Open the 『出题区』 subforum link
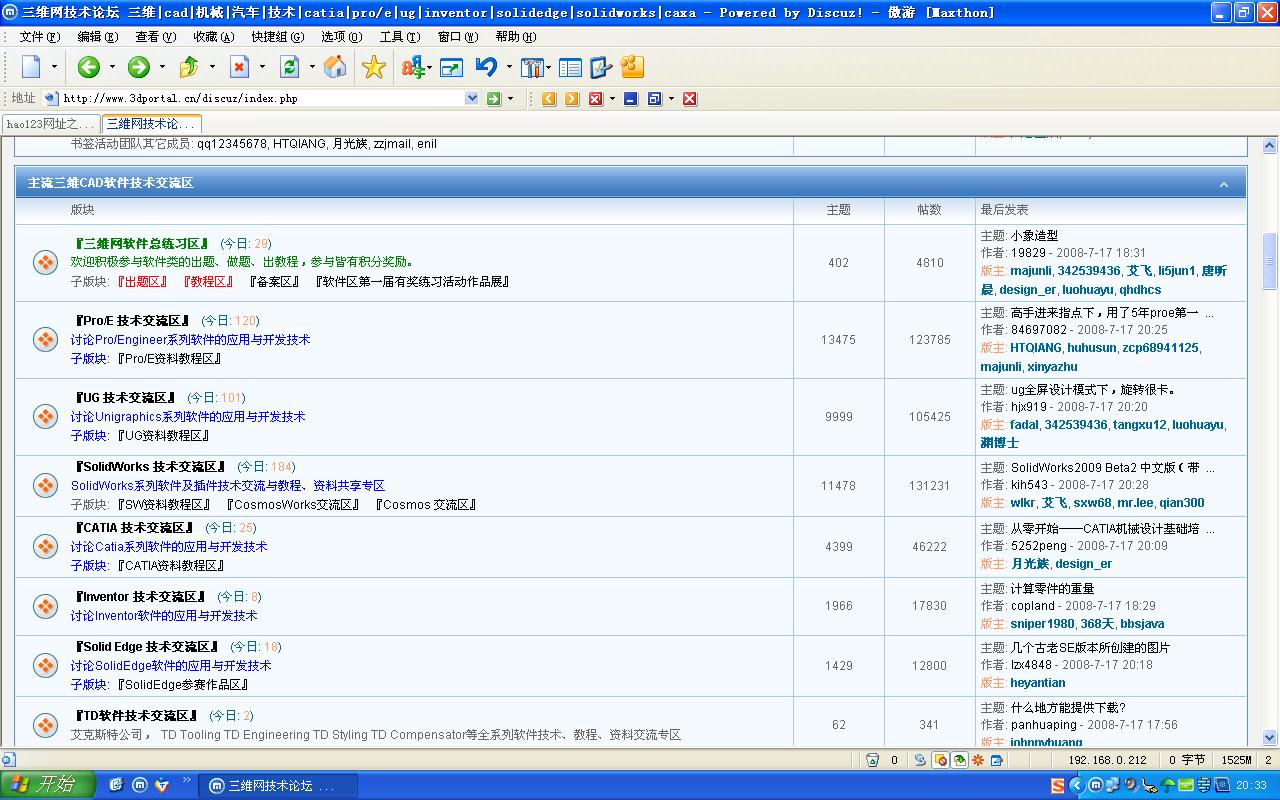The image size is (1280, 800). coord(142,282)
